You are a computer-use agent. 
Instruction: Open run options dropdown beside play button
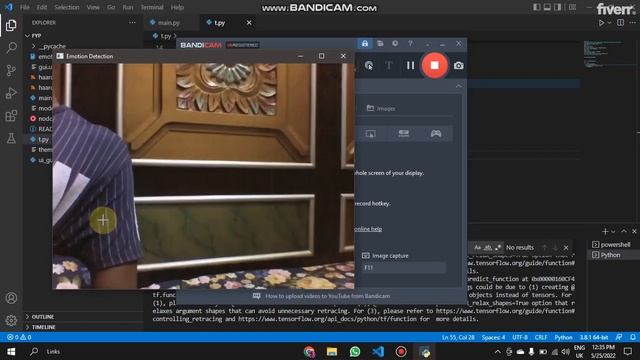point(609,23)
